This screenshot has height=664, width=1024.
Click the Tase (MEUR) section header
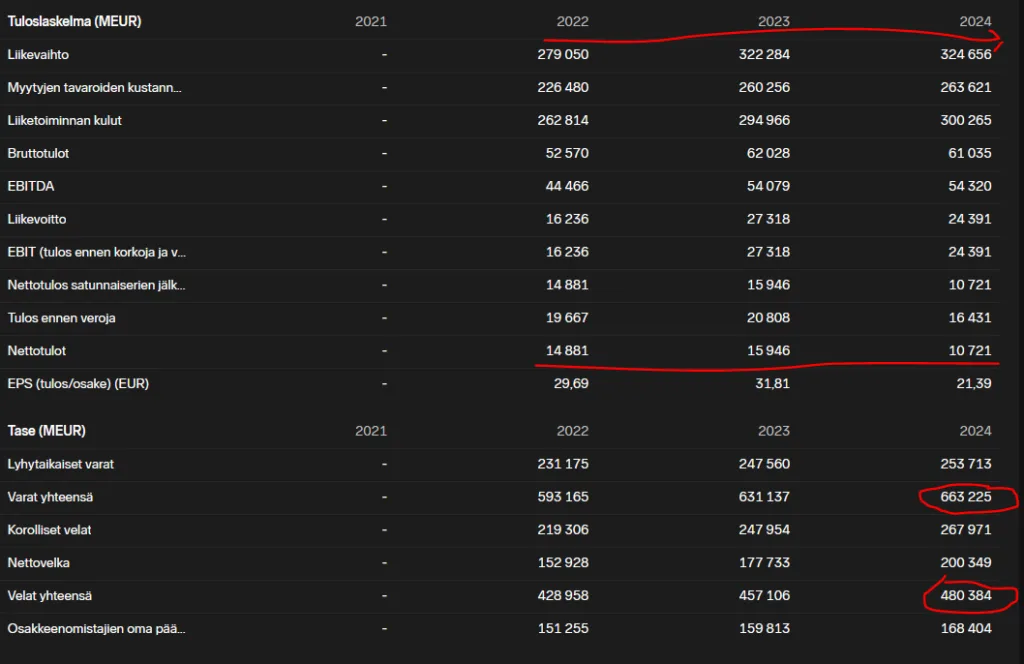click(46, 431)
